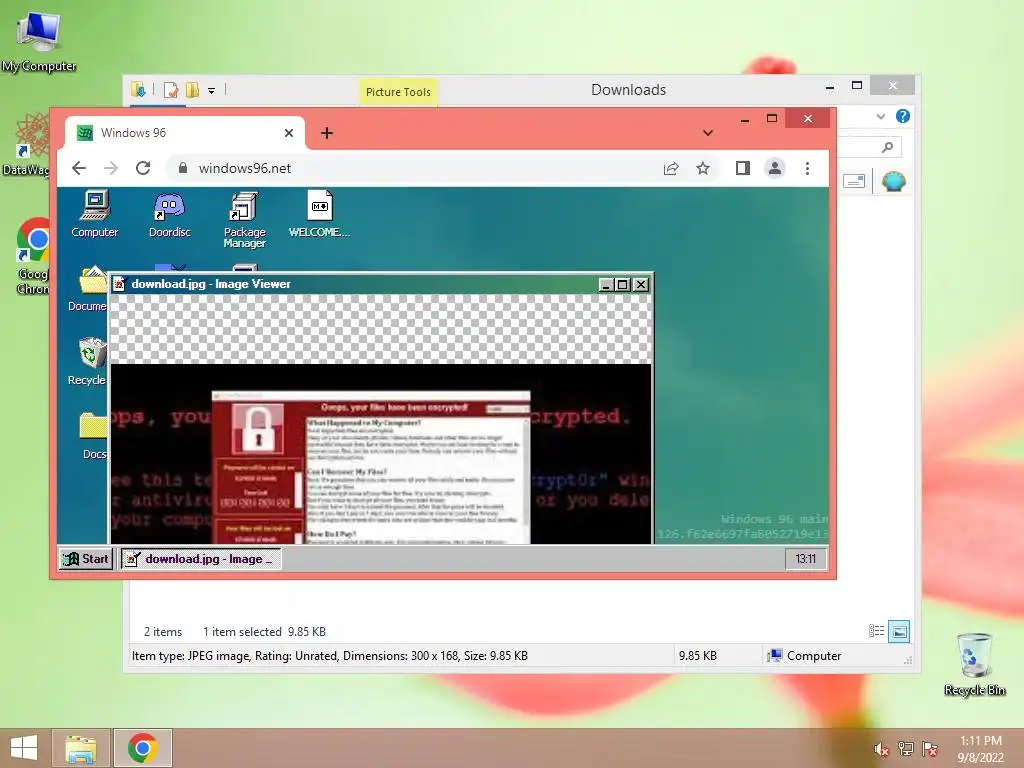1024x768 pixels.
Task: Click the muted volume tray icon
Action: 881,749
